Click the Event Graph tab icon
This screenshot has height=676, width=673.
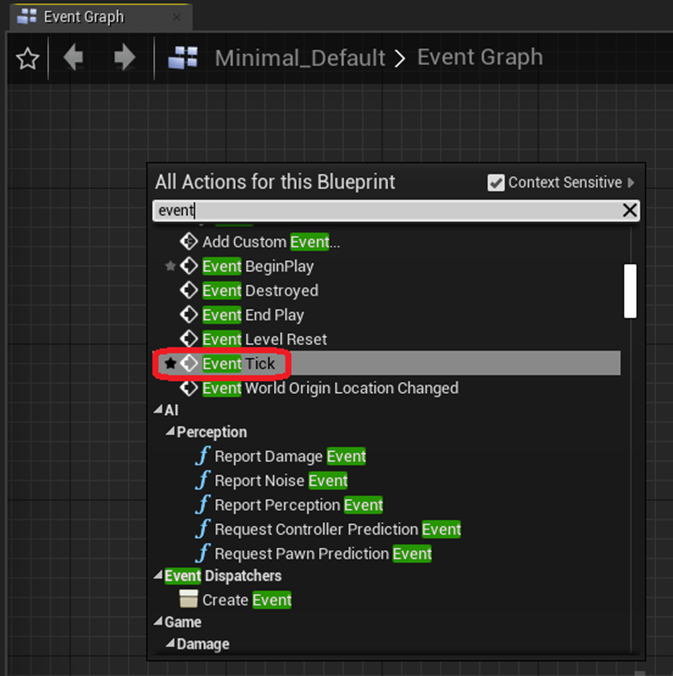pos(27,16)
